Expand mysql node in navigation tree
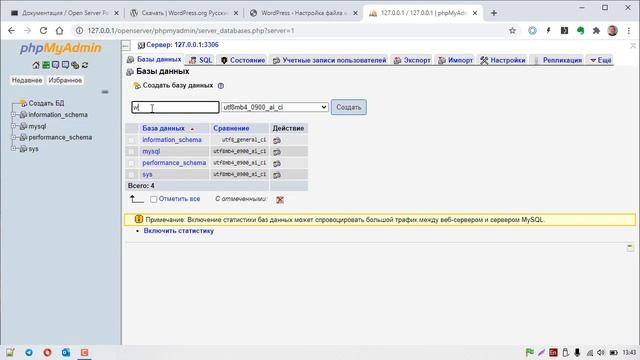The image size is (640, 360). [x=13, y=126]
